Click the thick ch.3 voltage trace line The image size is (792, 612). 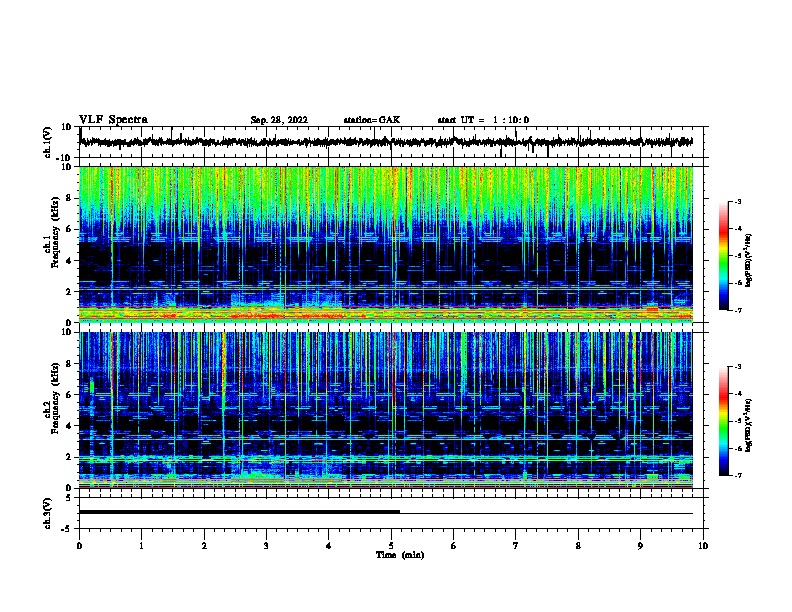click(x=239, y=512)
